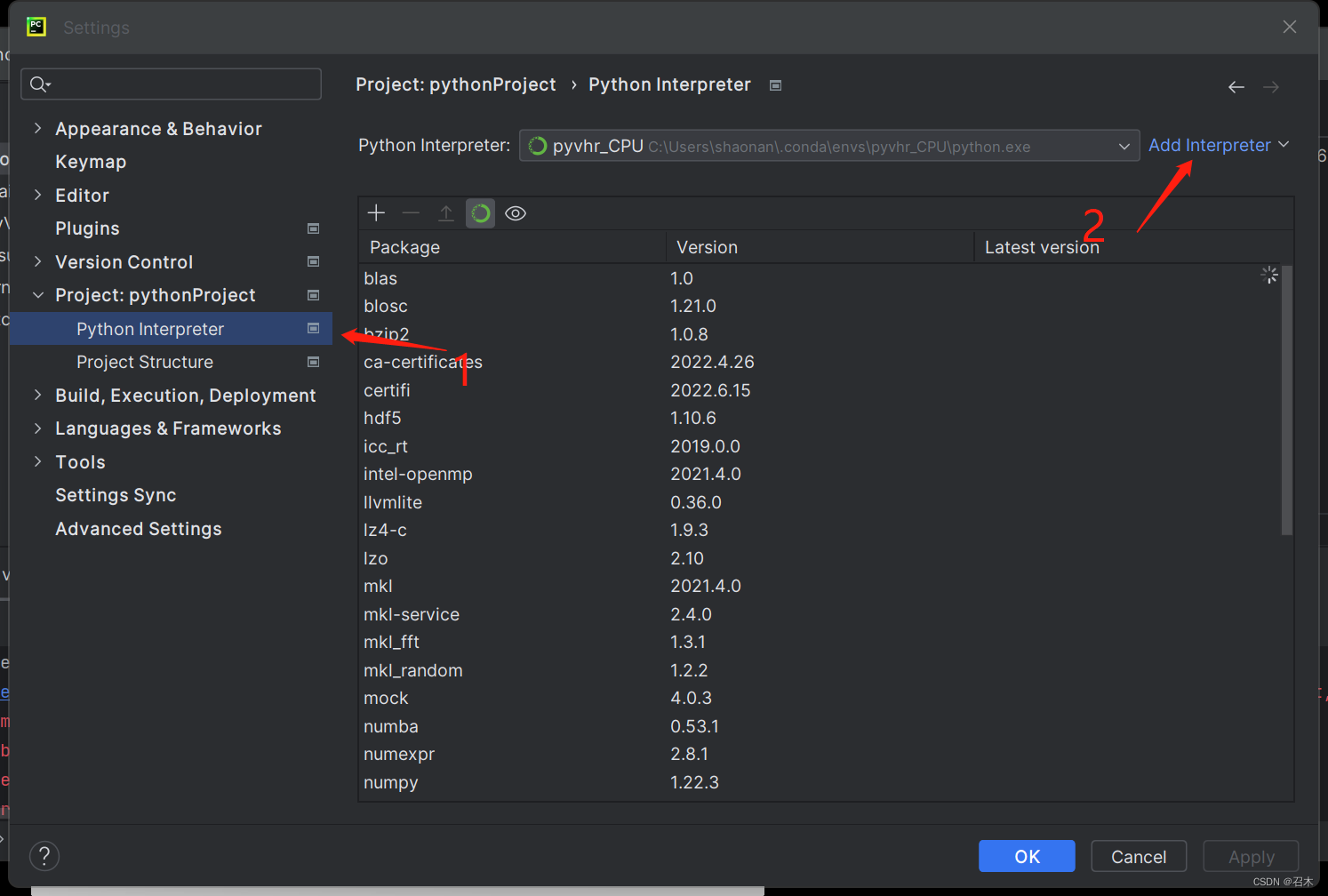This screenshot has height=896, width=1328.
Task: Select the mkl_random package row
Action: click(x=818, y=670)
